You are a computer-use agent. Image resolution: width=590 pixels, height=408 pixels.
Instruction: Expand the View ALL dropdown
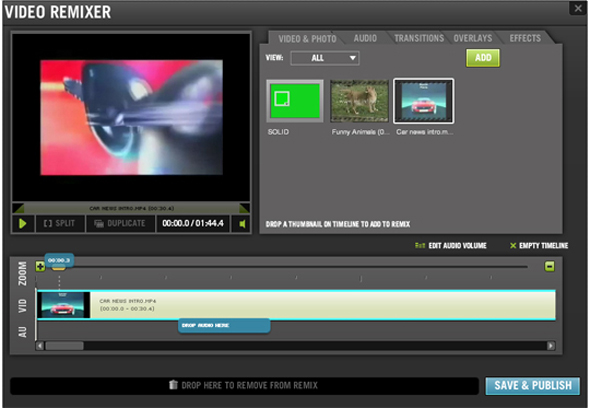click(325, 58)
